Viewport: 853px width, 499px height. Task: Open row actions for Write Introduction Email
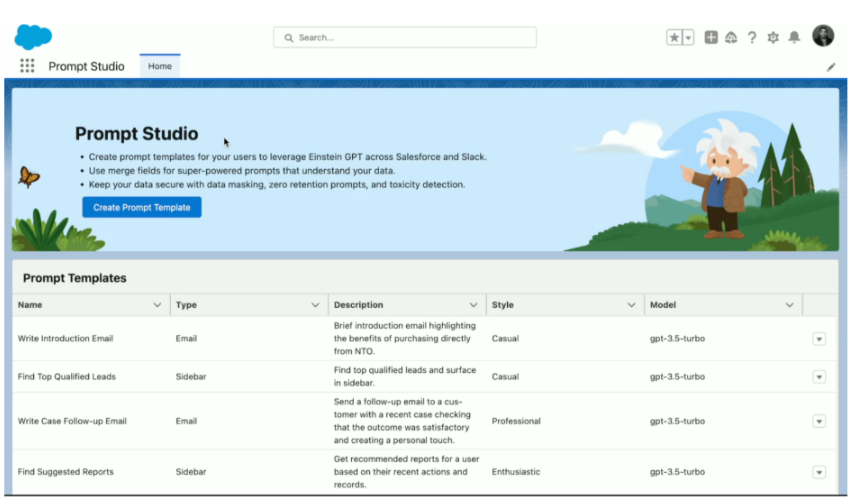819,339
